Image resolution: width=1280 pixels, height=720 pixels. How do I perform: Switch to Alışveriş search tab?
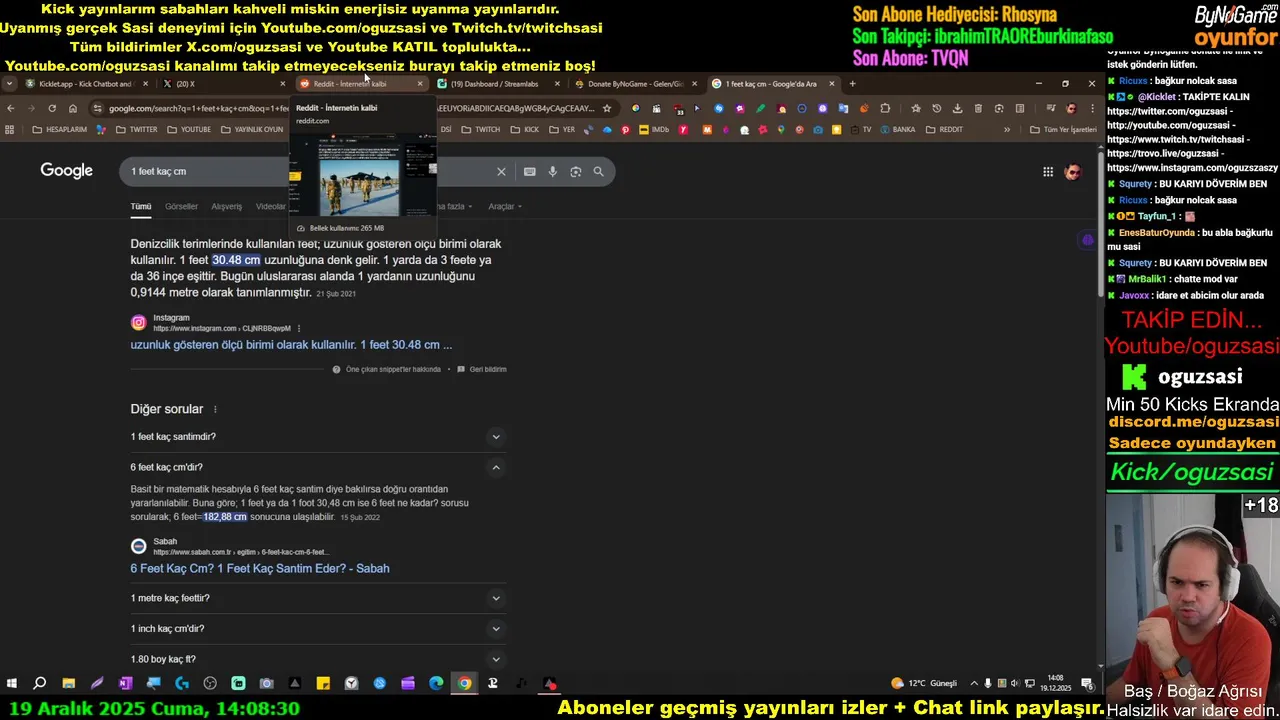[x=226, y=206]
